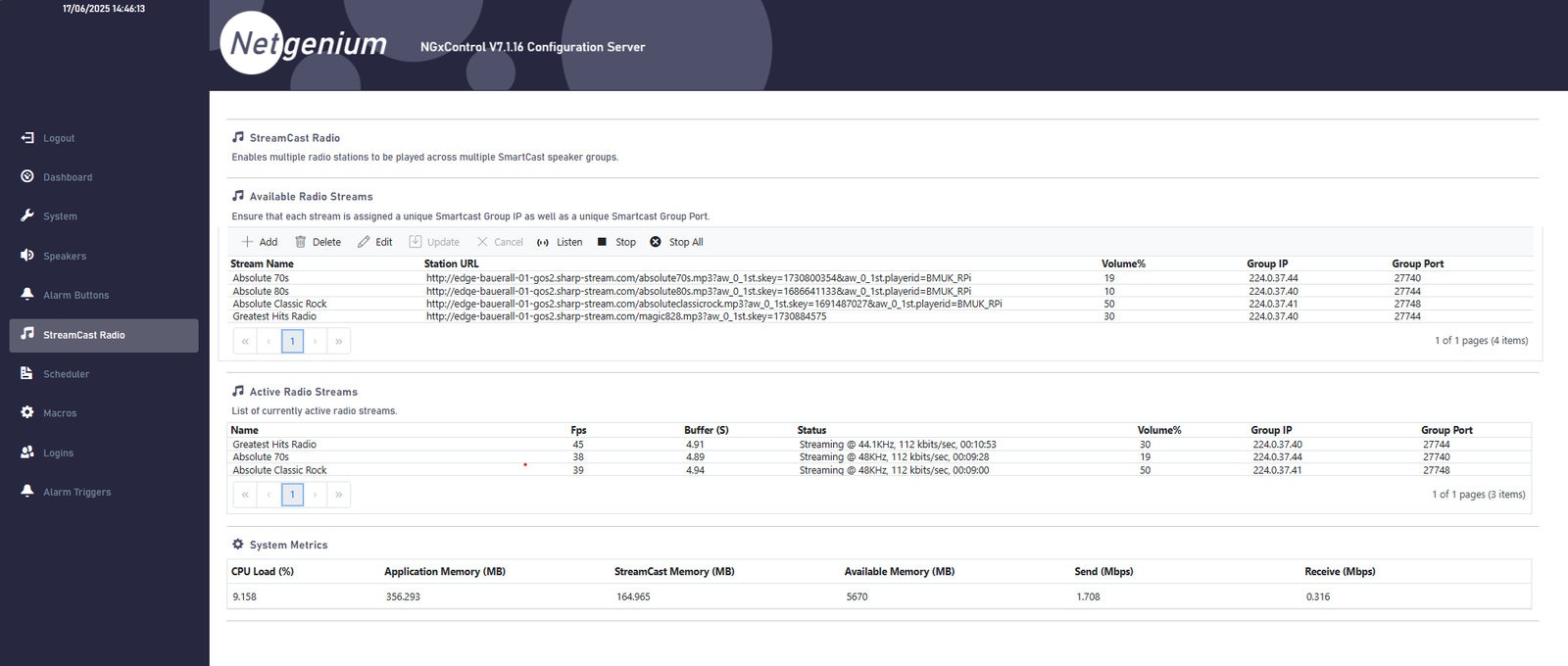Select the Absolute 80s stream row
This screenshot has height=666, width=1568.
click(x=880, y=291)
